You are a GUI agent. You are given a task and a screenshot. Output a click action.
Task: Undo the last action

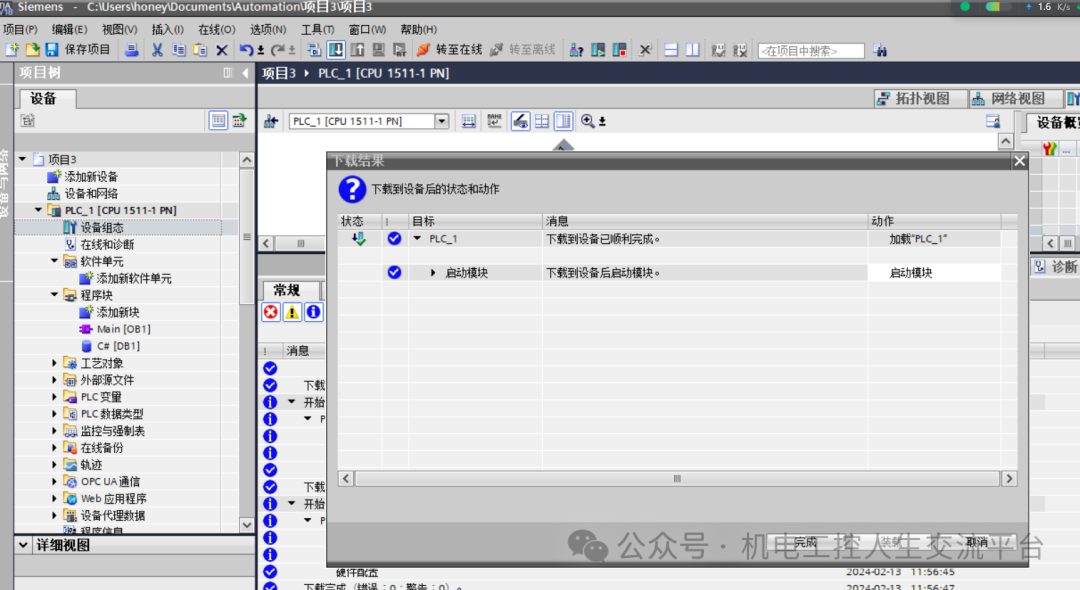246,50
